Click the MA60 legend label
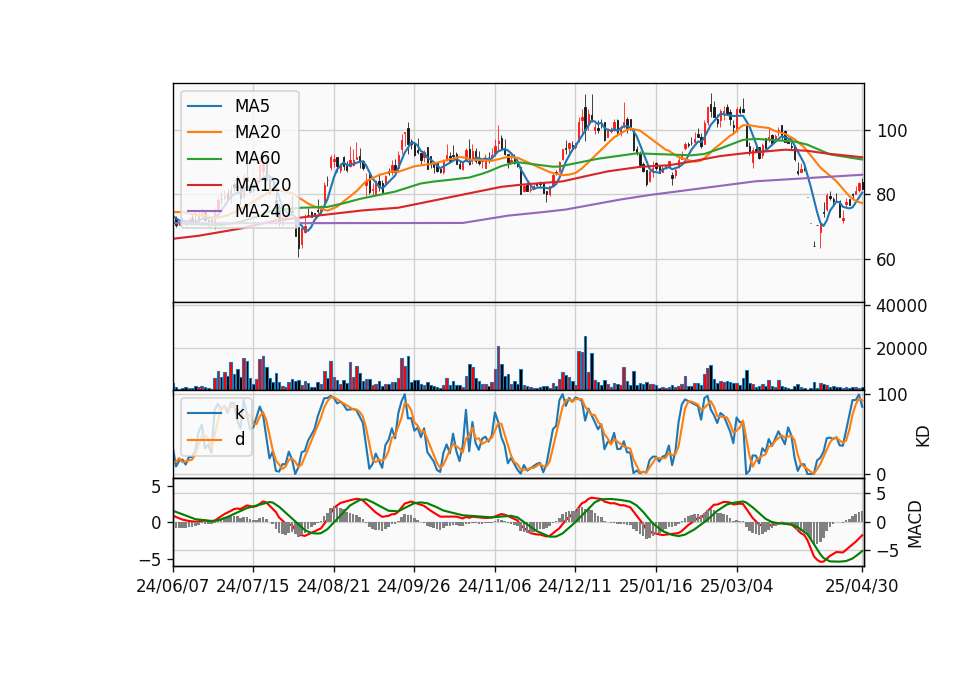The image size is (960, 690). 257,158
